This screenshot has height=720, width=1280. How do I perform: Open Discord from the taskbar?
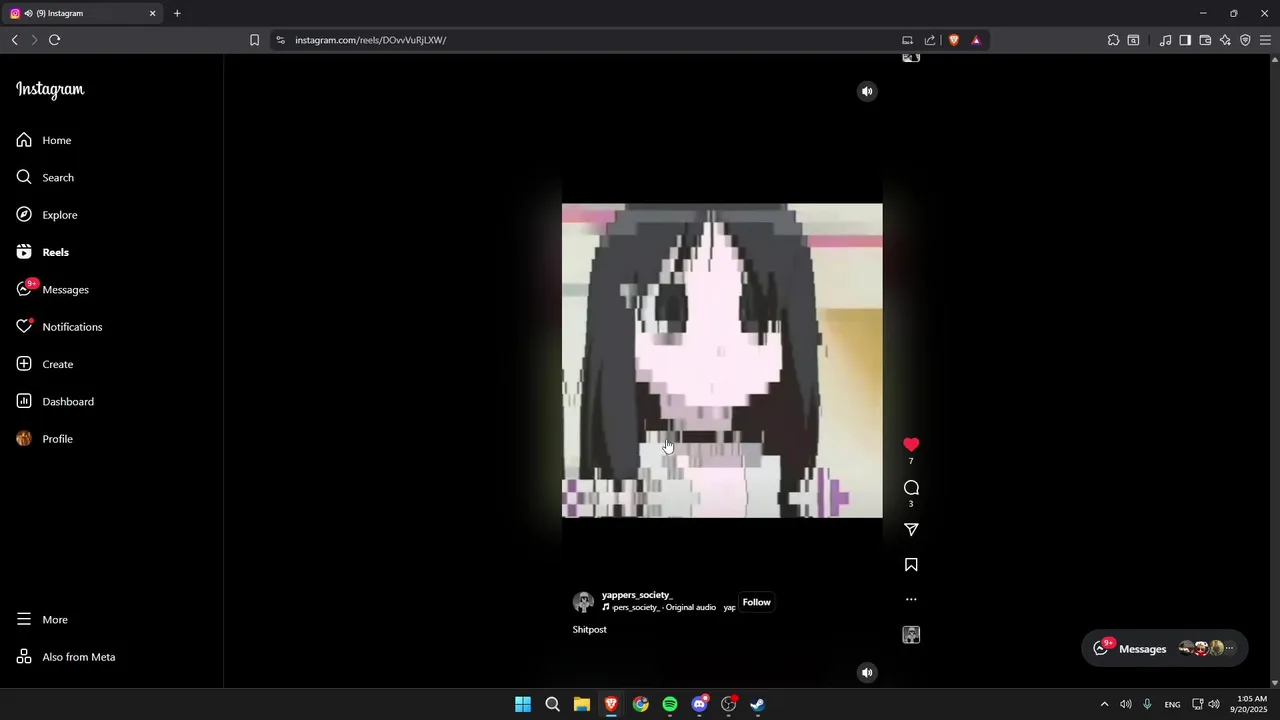tap(700, 704)
